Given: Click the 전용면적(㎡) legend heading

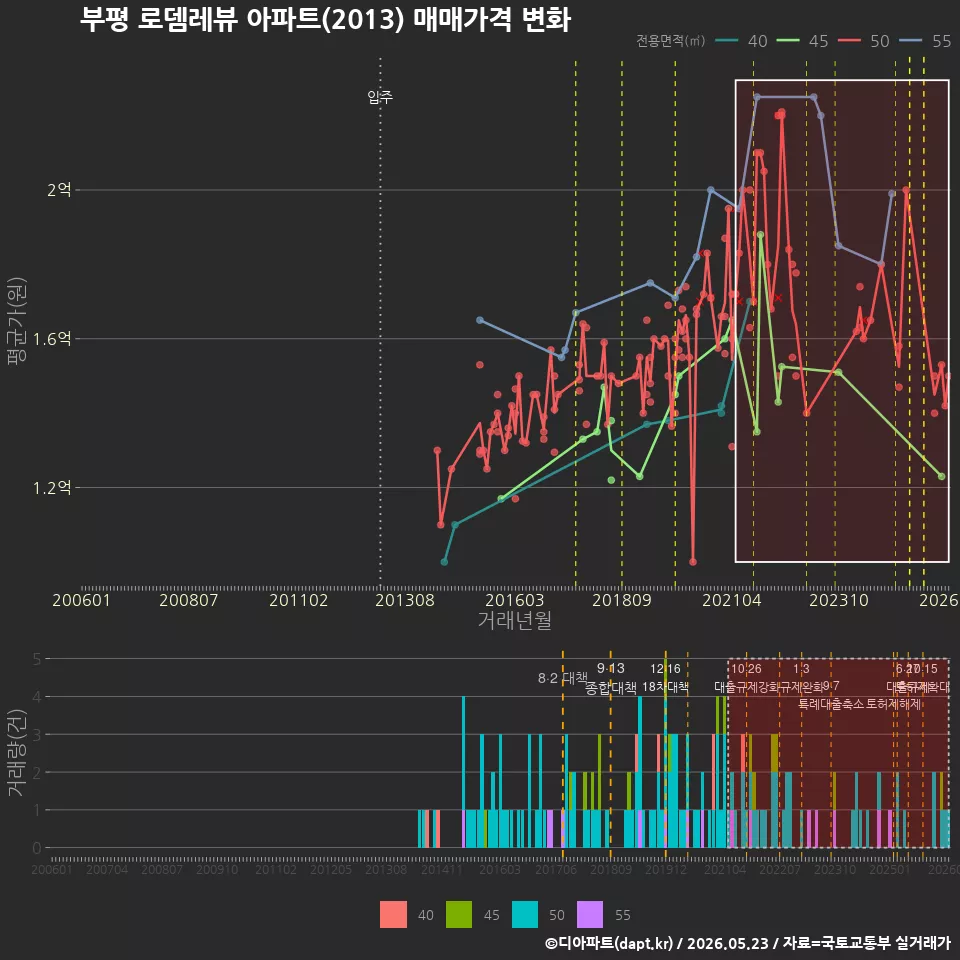Looking at the screenshot, I should click(670, 41).
